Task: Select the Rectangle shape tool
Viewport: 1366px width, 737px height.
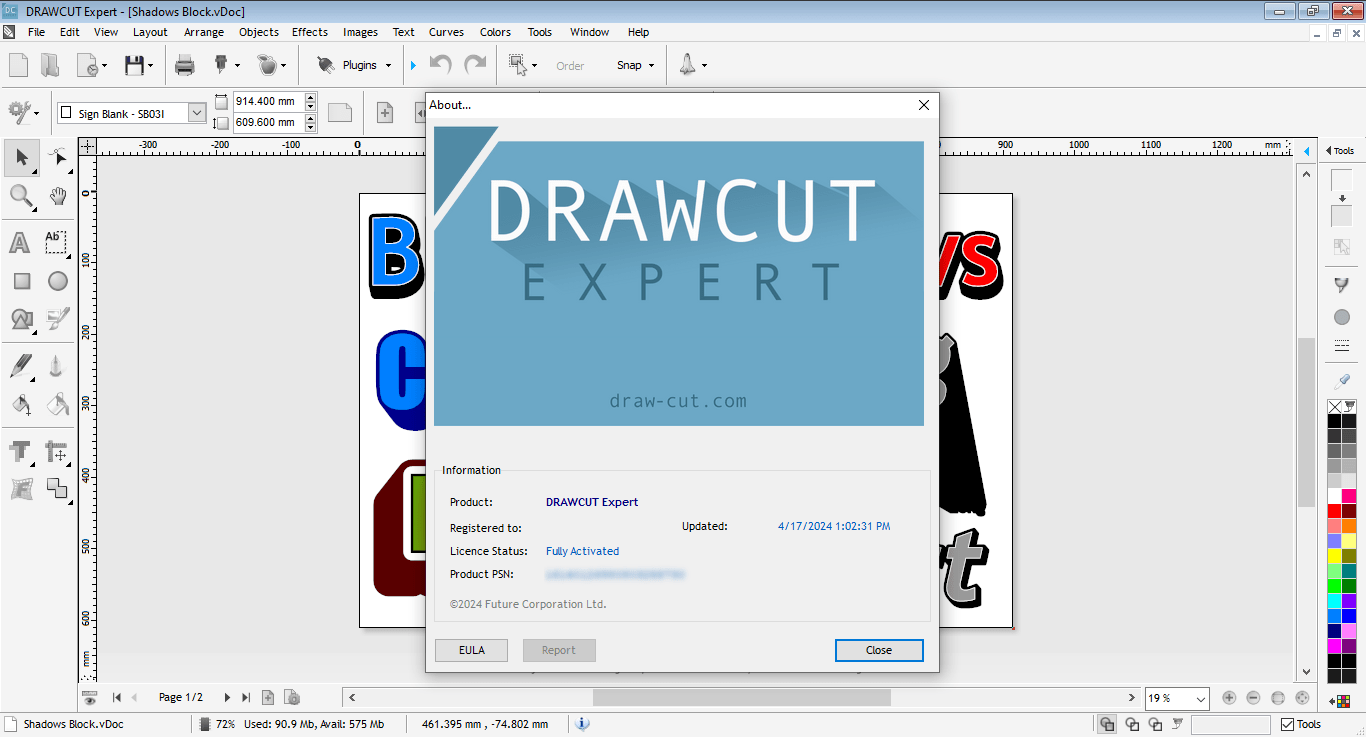Action: pyautogui.click(x=21, y=281)
